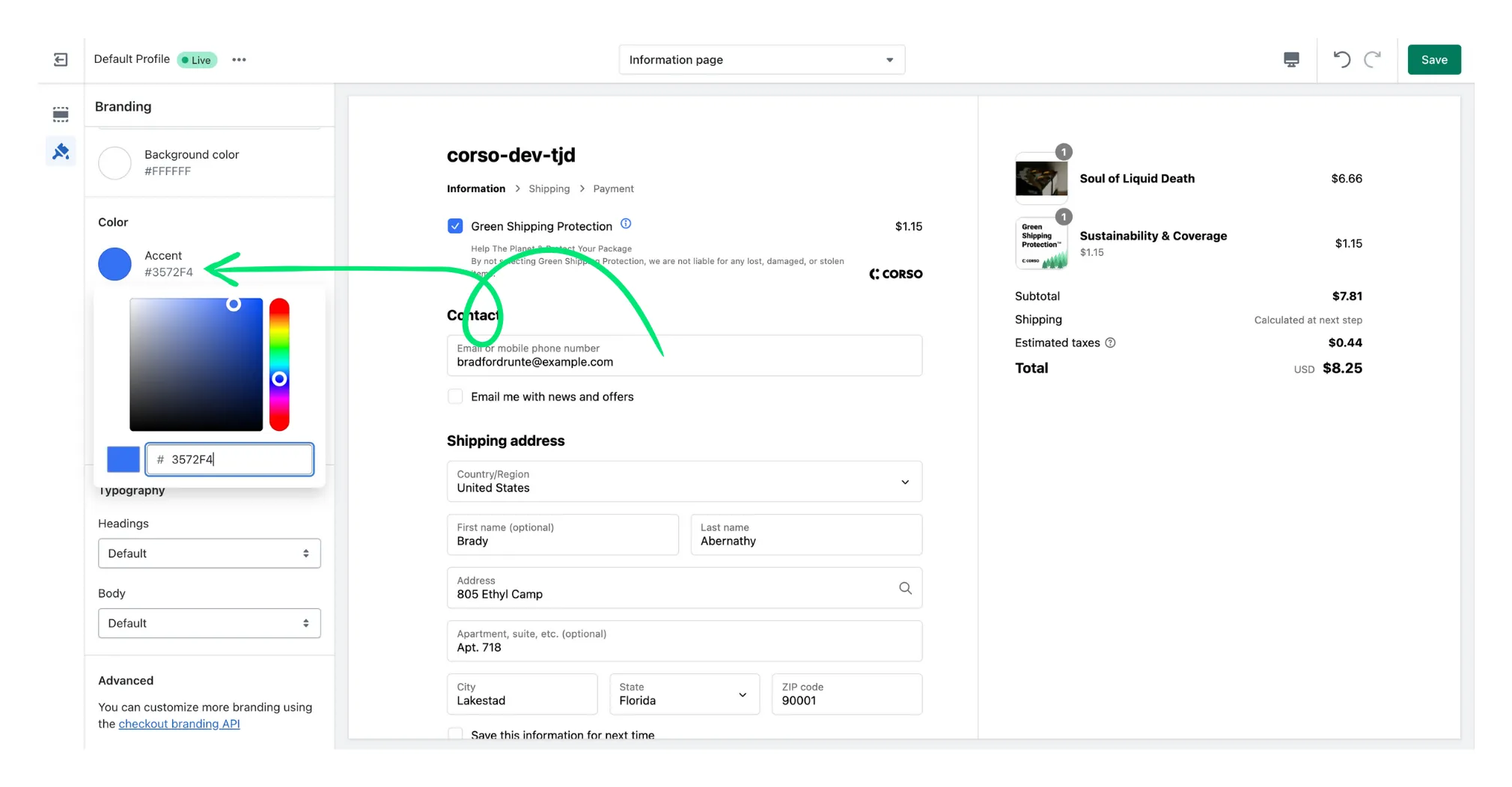
Task: Select the Branding paintbrush sidebar icon
Action: (x=61, y=152)
